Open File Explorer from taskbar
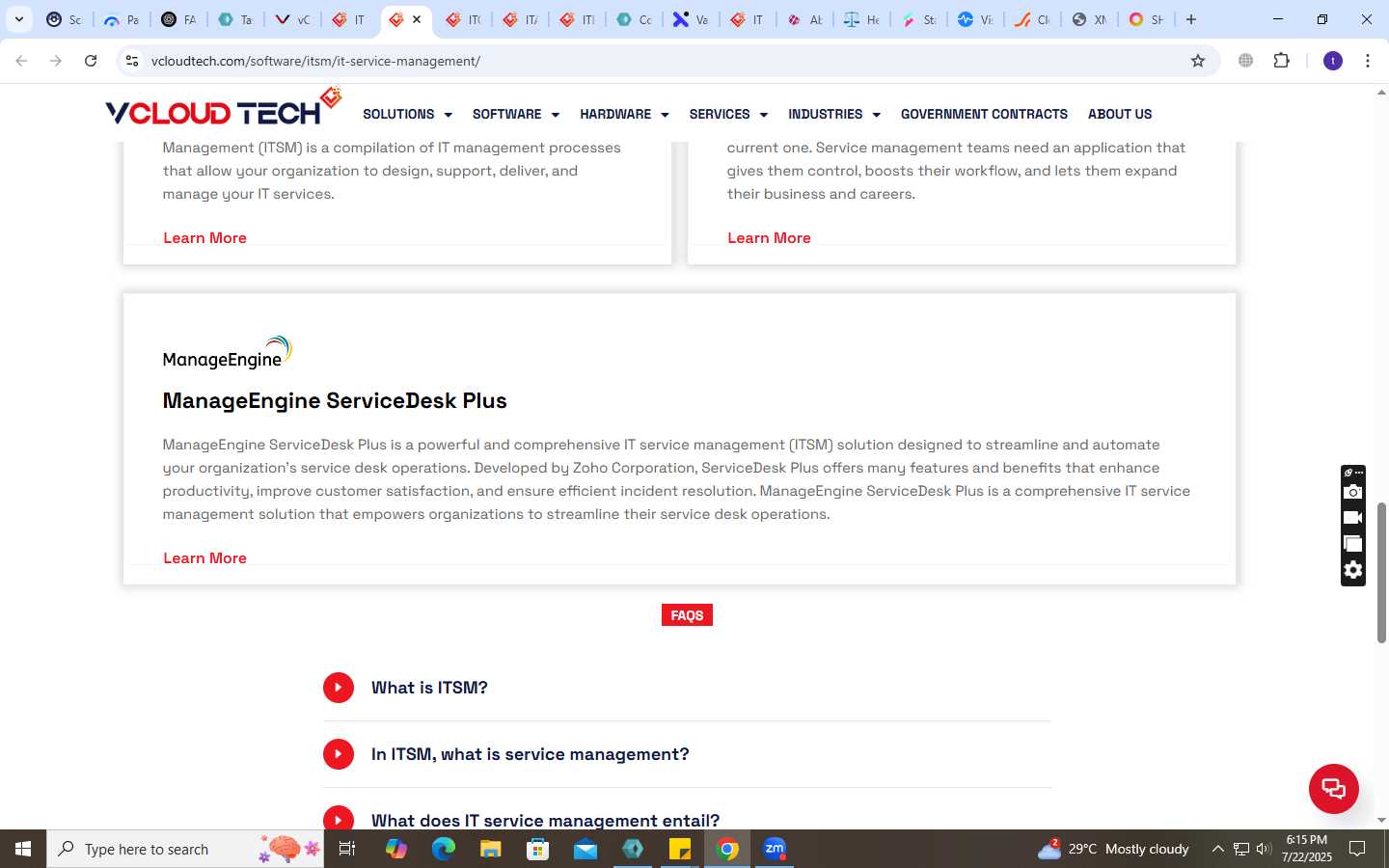Screen dimensions: 1389x868 tap(490, 849)
